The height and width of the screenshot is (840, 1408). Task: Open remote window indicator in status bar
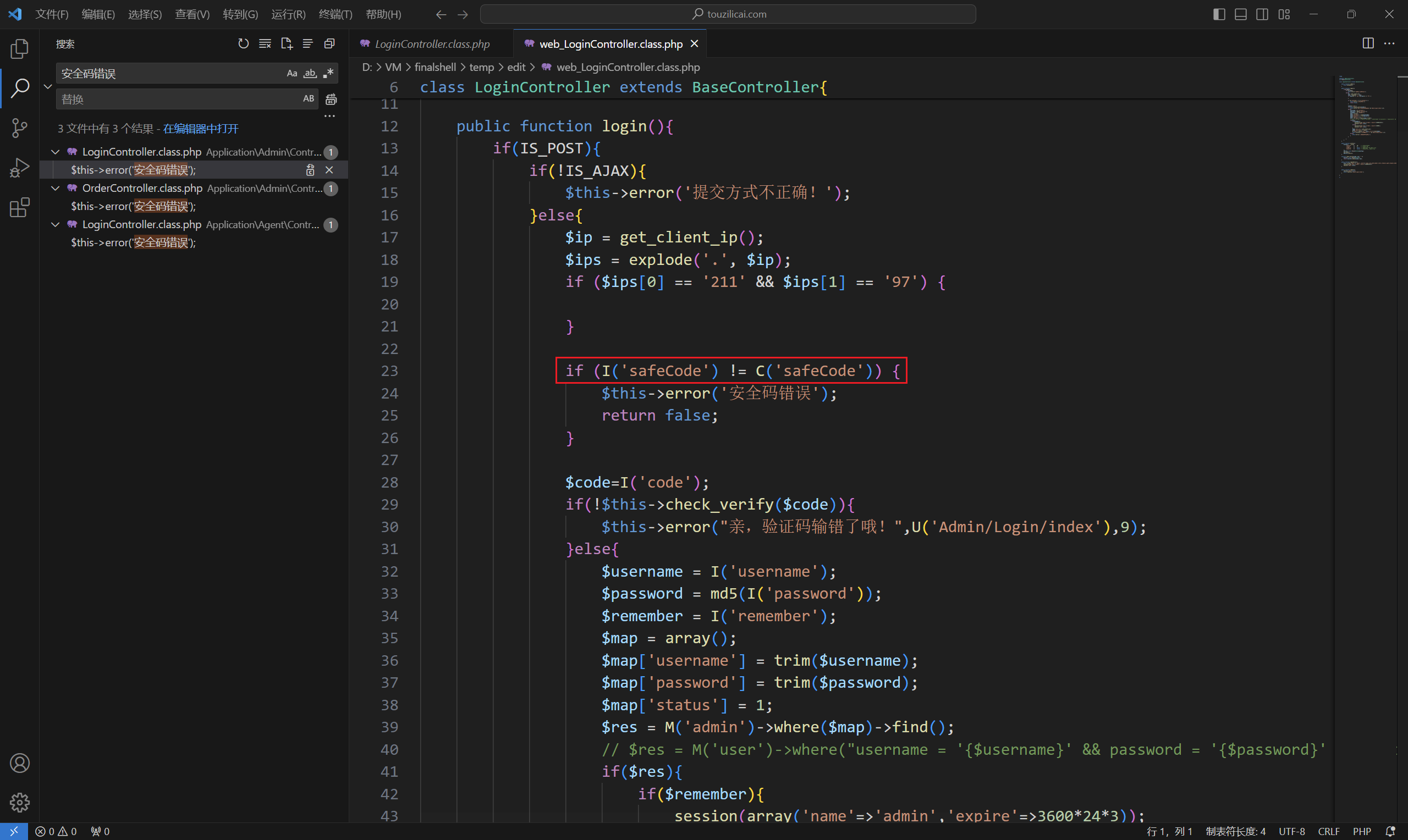tap(14, 831)
